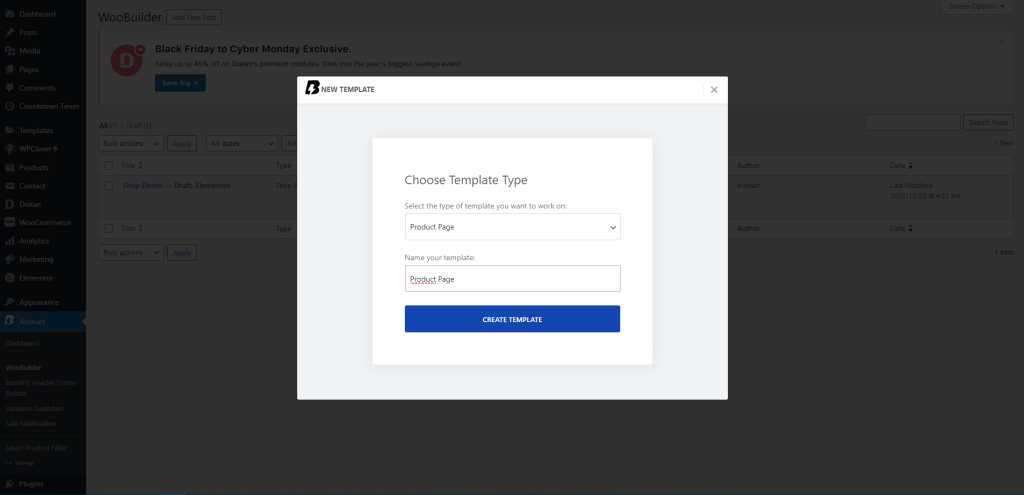Viewport: 1024px width, 495px height.
Task: Filter posts by Draft link
Action: tap(138, 125)
